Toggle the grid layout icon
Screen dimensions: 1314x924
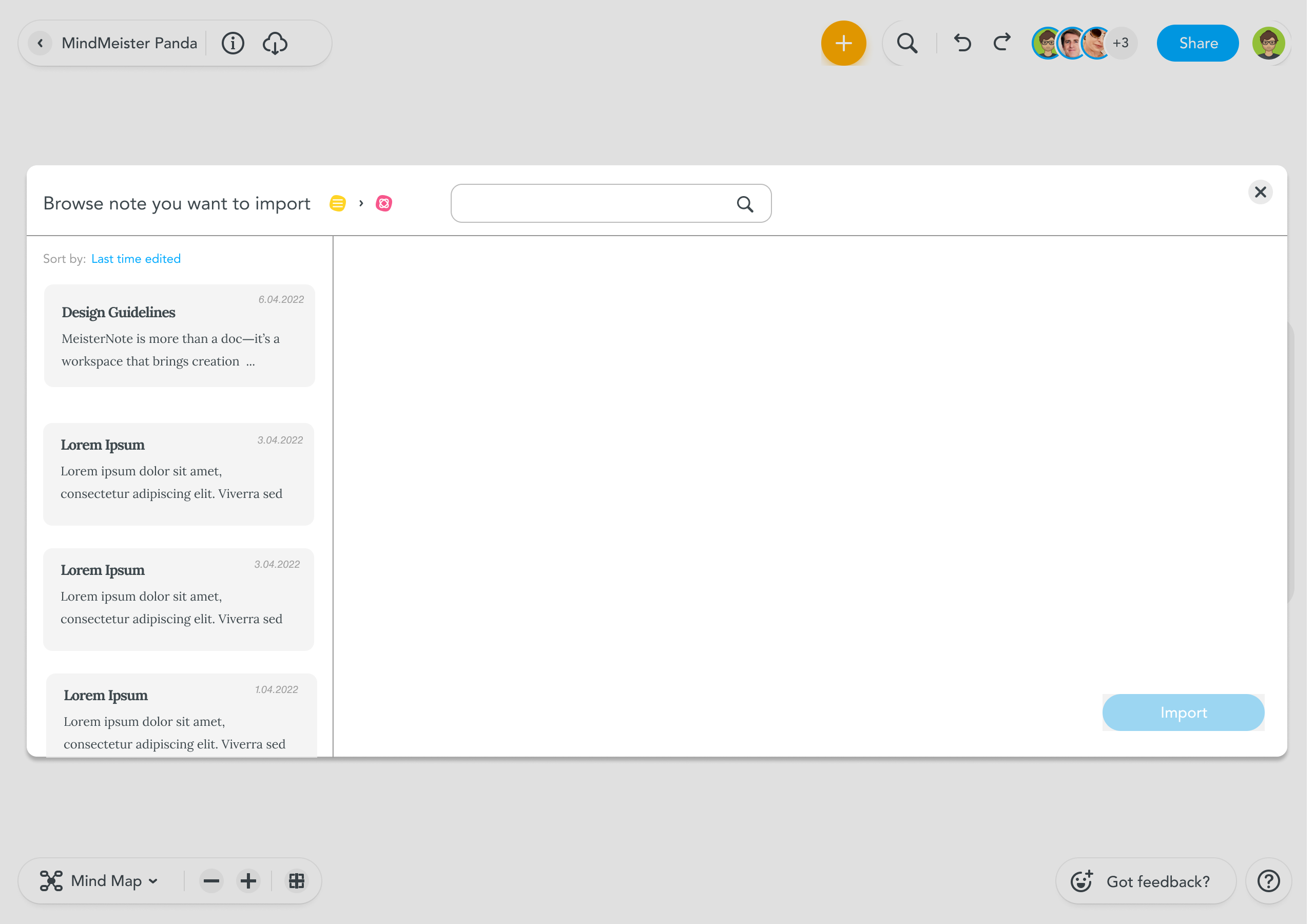(x=297, y=880)
